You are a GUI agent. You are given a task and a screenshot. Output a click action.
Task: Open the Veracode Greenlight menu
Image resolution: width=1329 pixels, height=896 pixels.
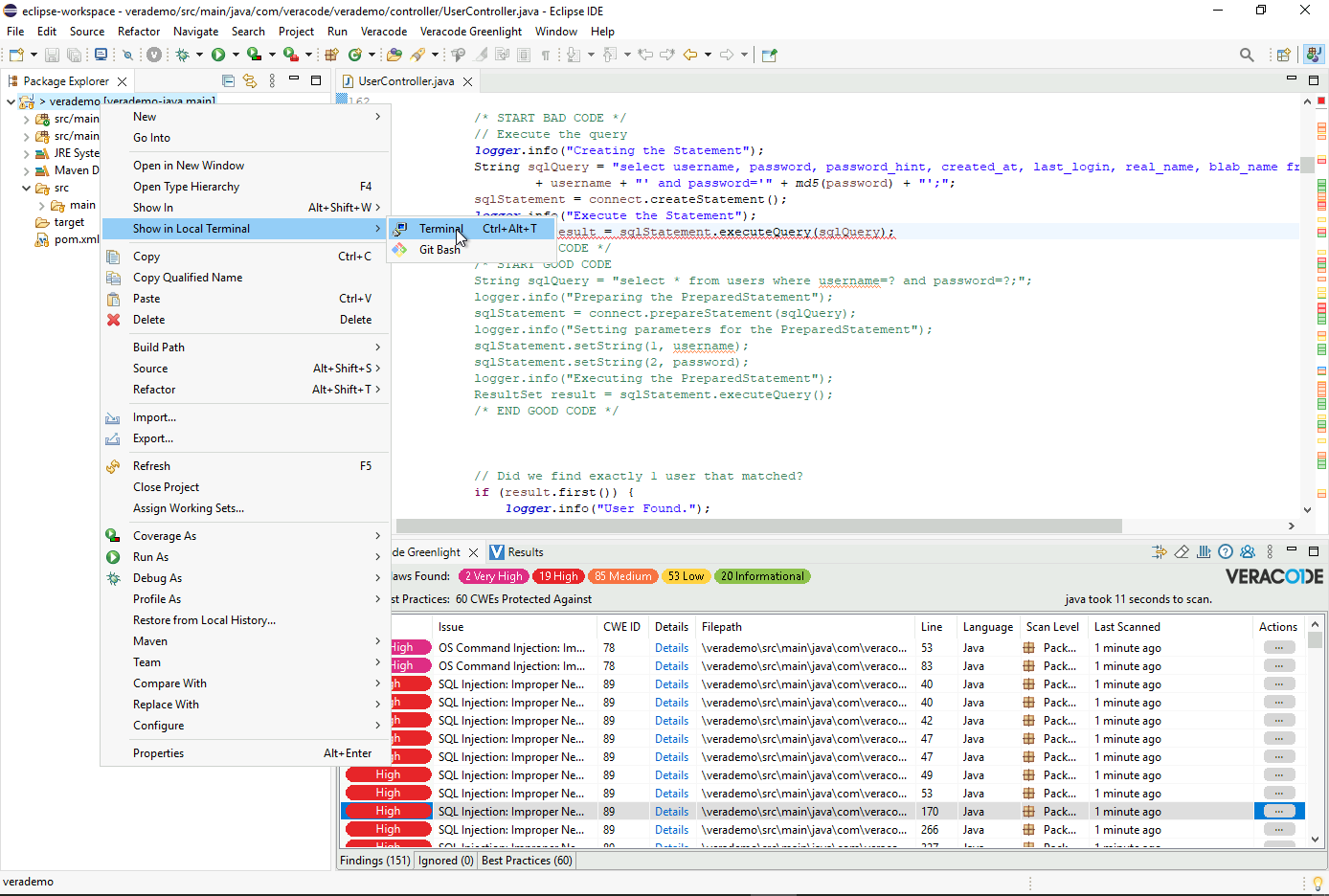point(471,32)
